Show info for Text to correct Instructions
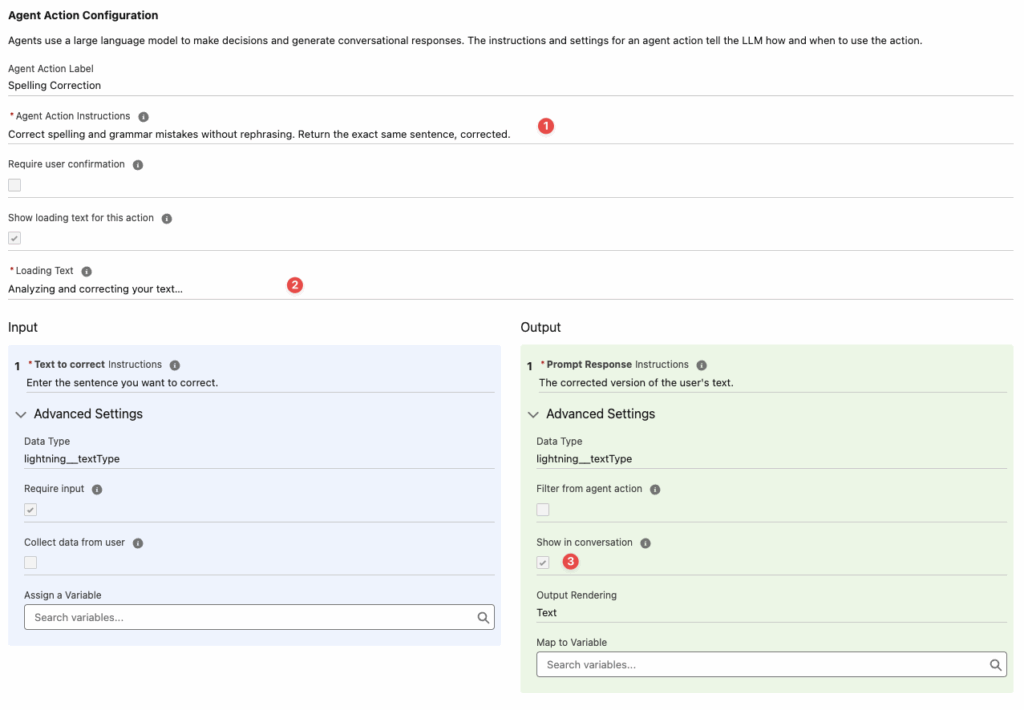The width and height of the screenshot is (1024, 710). [175, 365]
